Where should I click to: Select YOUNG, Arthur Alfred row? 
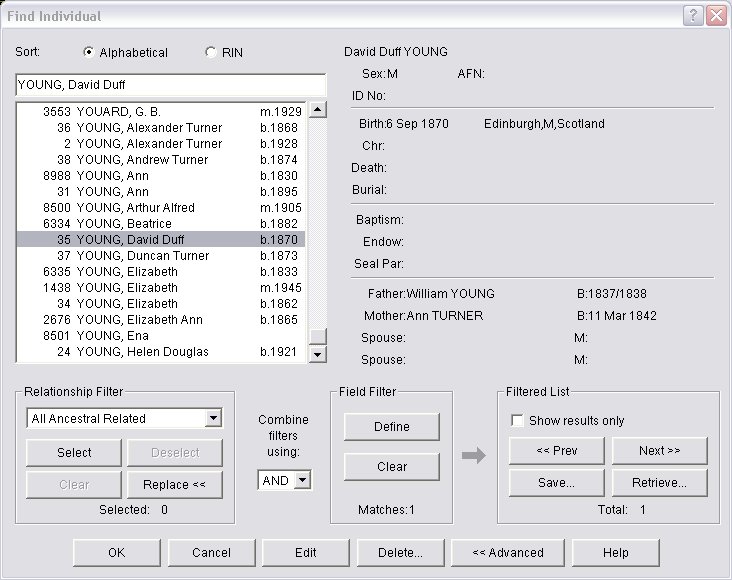click(x=161, y=207)
